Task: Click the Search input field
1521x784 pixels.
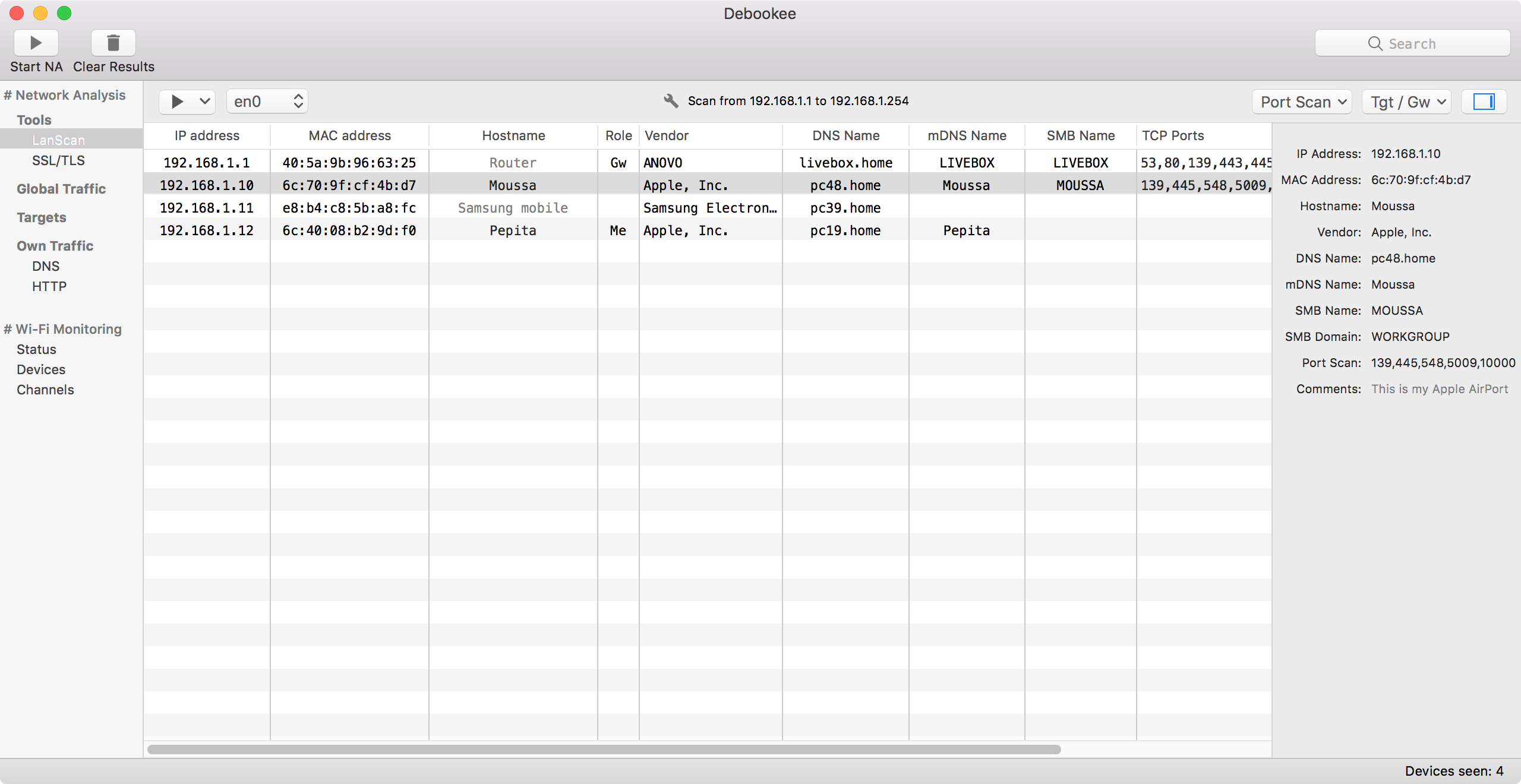Action: coord(1412,43)
